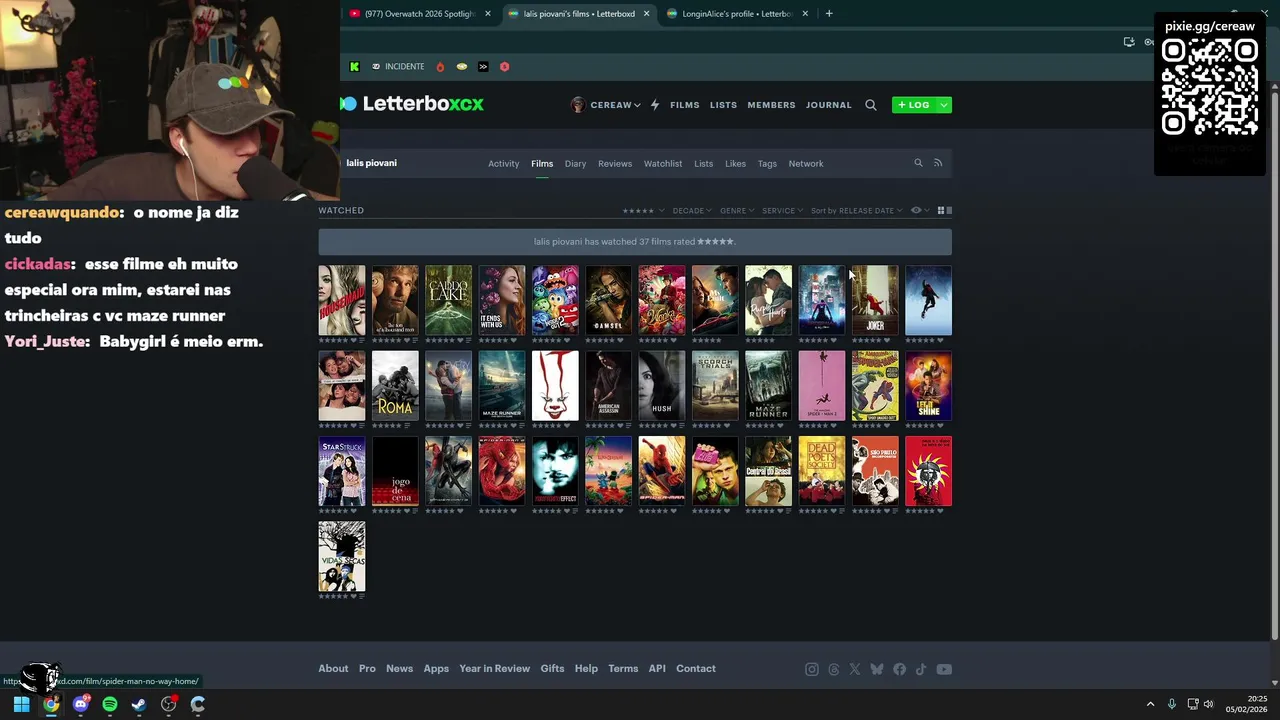Open the Contact footer link
Screen dimensions: 1280x720
tap(696, 669)
